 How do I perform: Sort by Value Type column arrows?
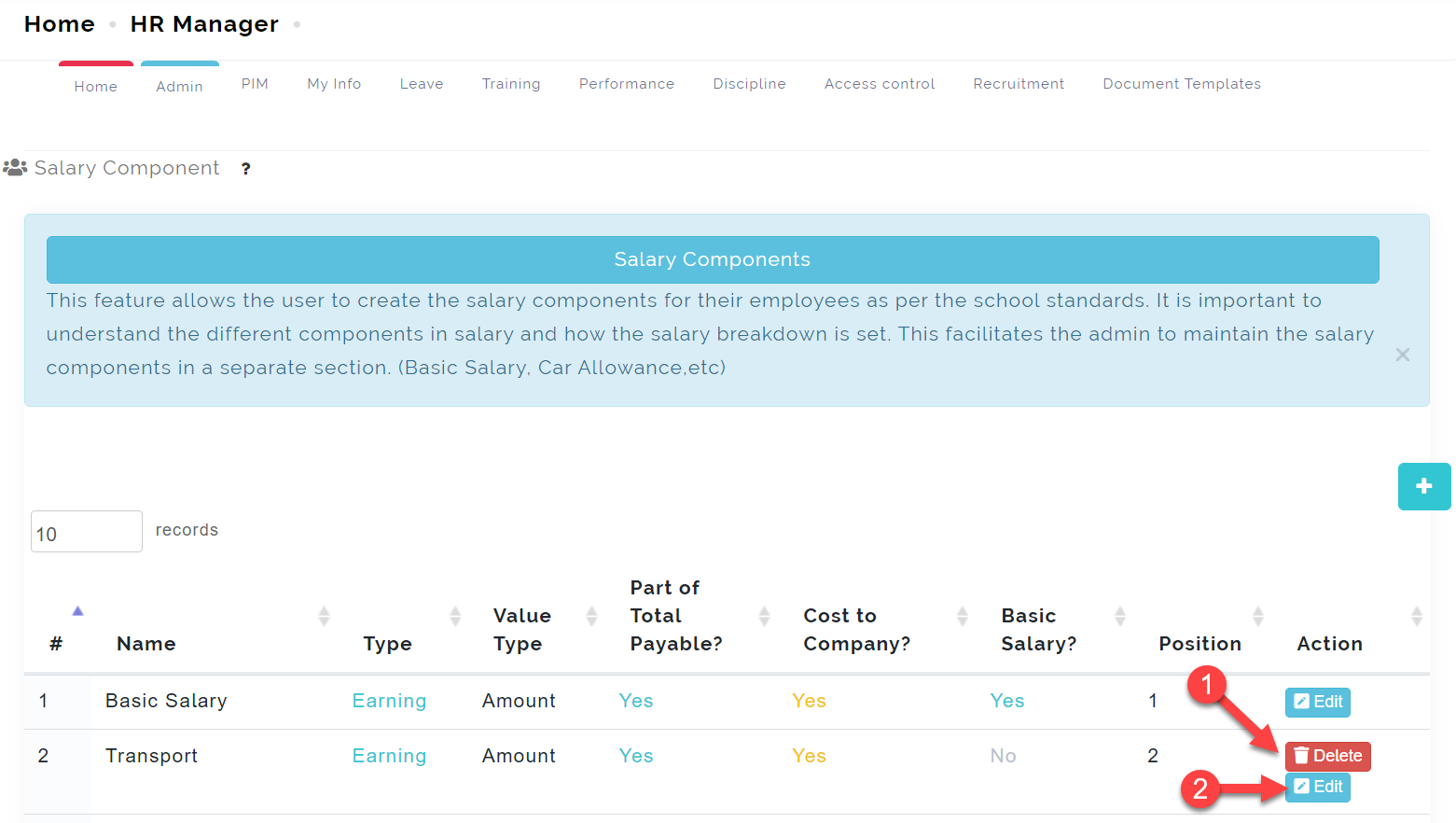(x=591, y=616)
